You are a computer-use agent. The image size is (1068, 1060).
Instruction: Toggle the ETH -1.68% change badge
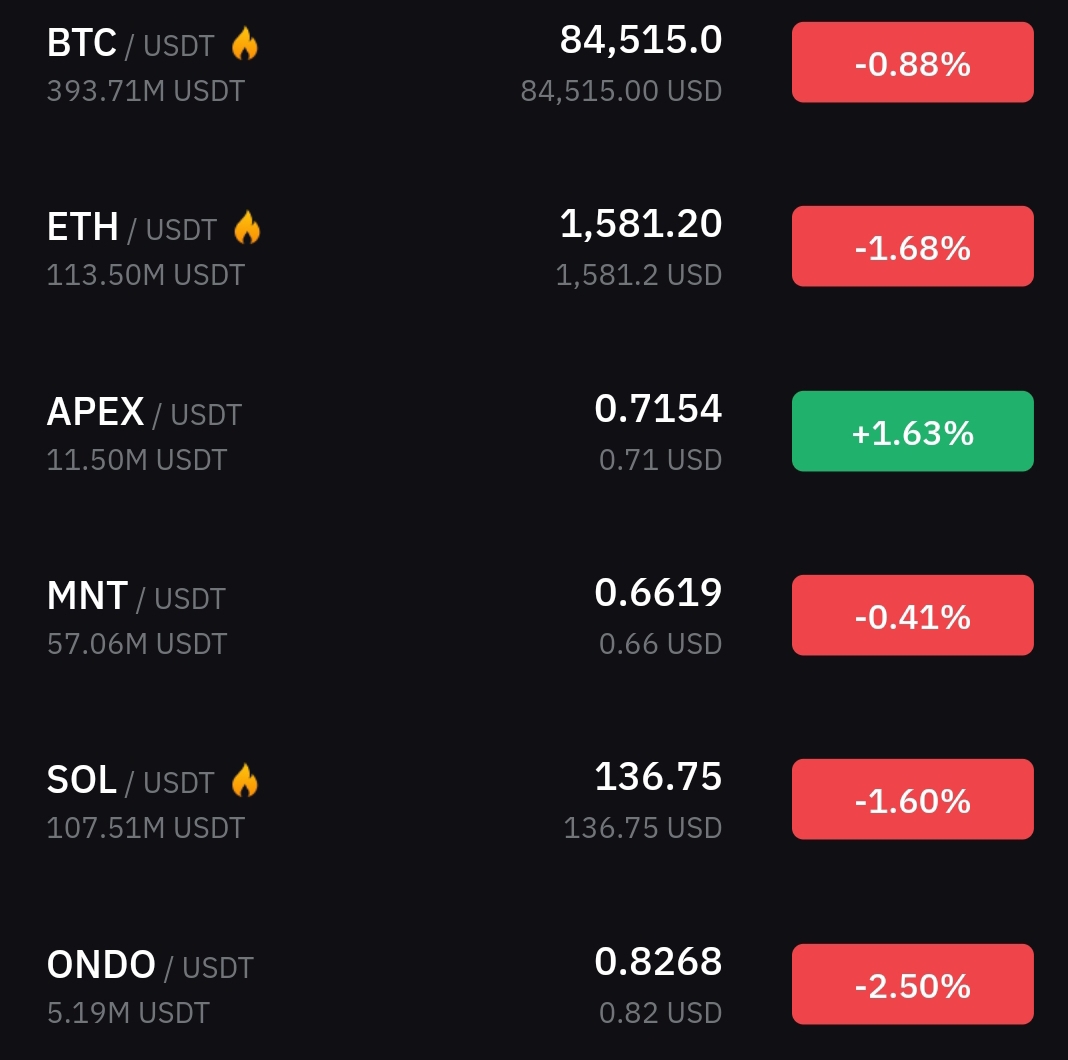912,247
